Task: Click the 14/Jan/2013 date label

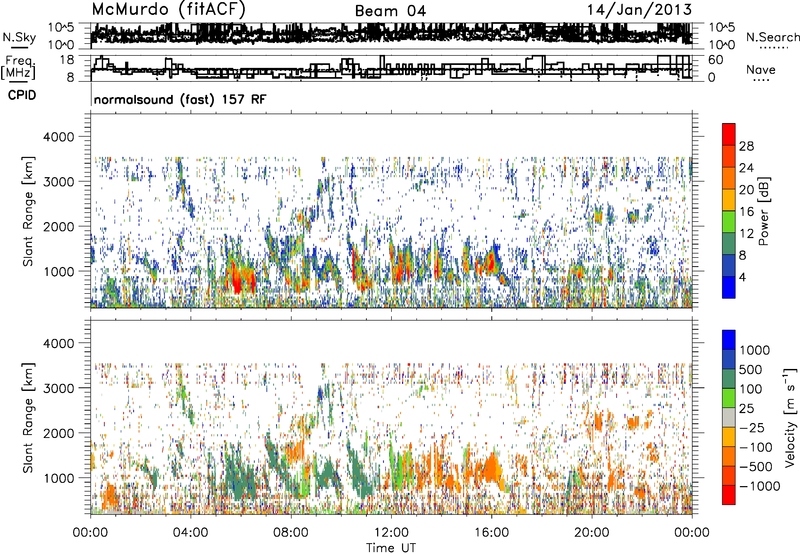Action: 639,10
